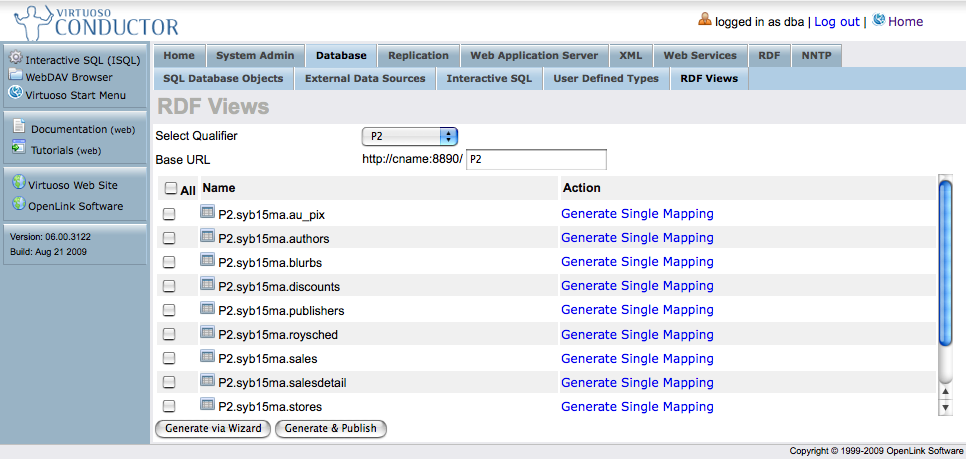Check the box for P2.syb15ma.au_pix
This screenshot has height=459, width=966.
[169, 214]
